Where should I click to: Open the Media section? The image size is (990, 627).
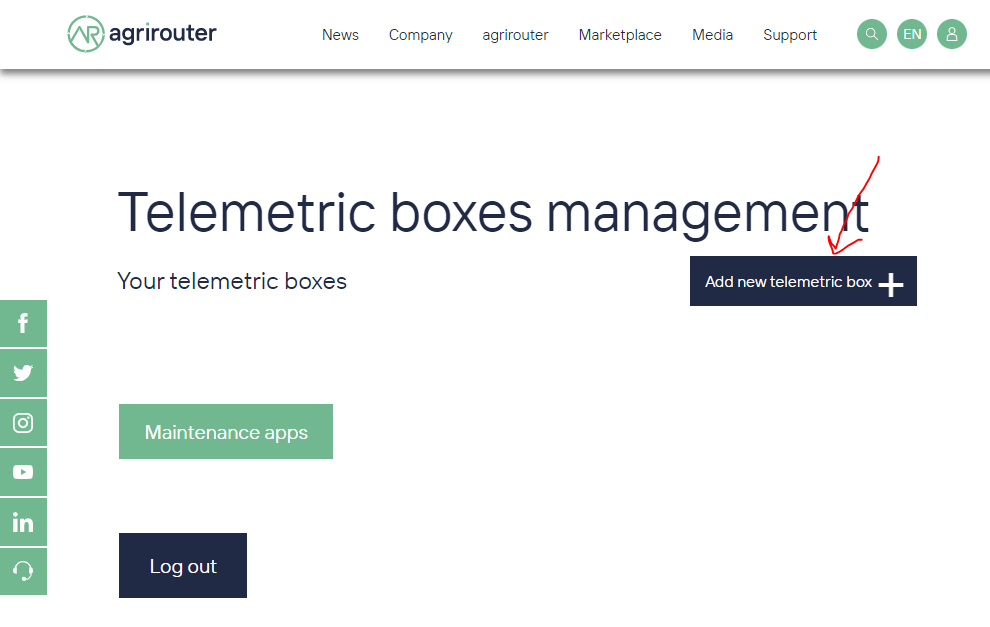712,34
